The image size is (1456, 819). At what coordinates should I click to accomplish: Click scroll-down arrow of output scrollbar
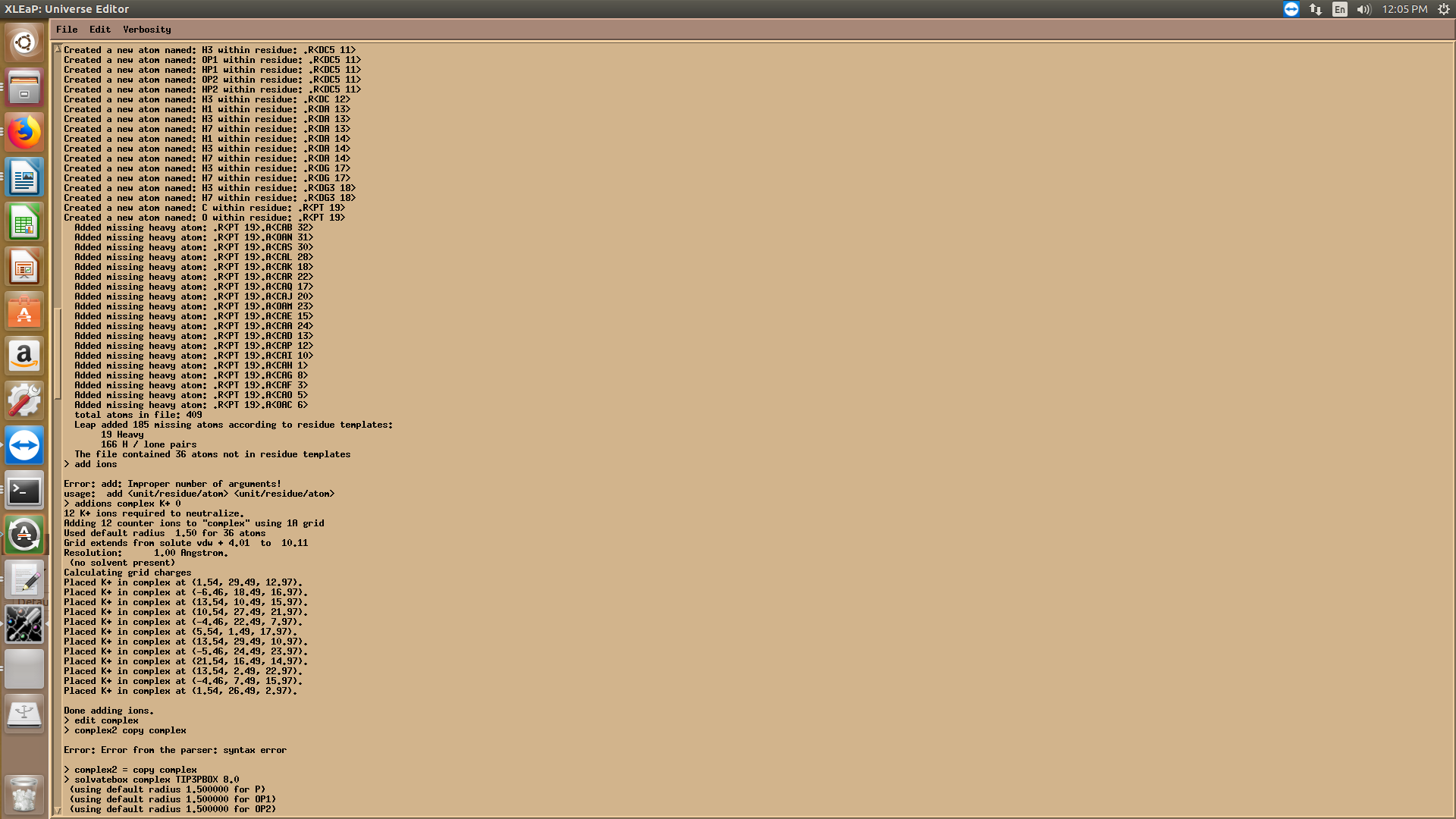tap(58, 811)
